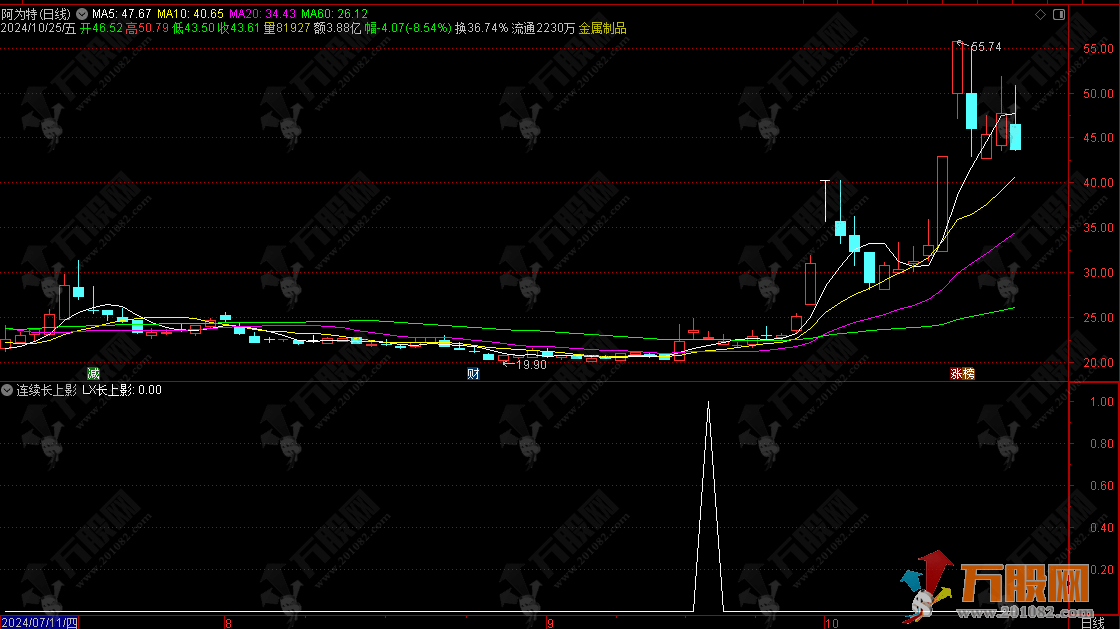Click the MA10: 40.65 label
Screen dimensions: 1120x629
[x=190, y=14]
